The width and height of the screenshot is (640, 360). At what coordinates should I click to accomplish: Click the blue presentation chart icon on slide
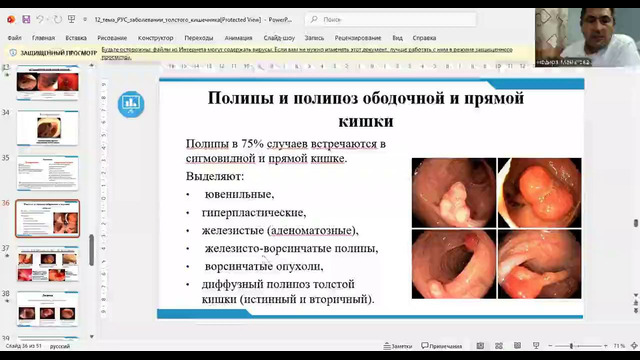[131, 104]
